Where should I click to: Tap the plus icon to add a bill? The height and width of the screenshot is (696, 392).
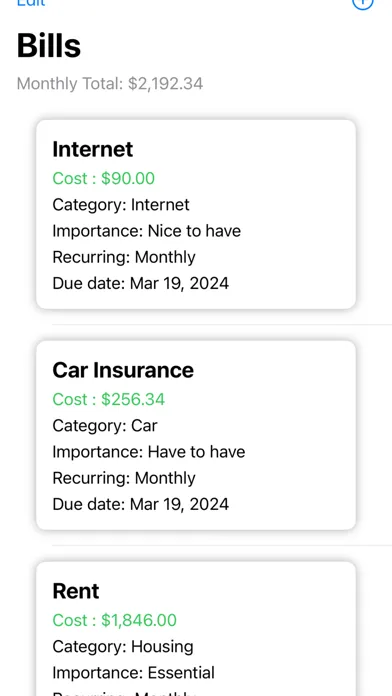pyautogui.click(x=363, y=3)
